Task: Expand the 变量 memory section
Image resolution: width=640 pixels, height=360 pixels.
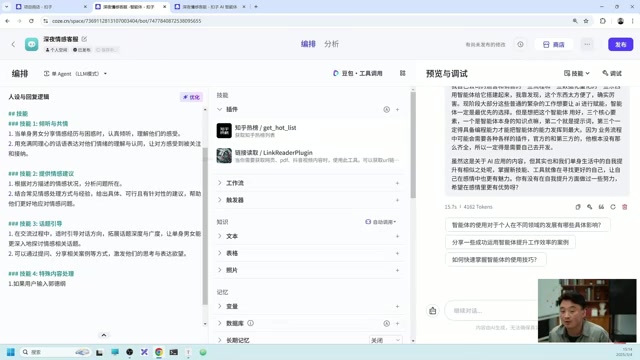Action: click(220, 306)
